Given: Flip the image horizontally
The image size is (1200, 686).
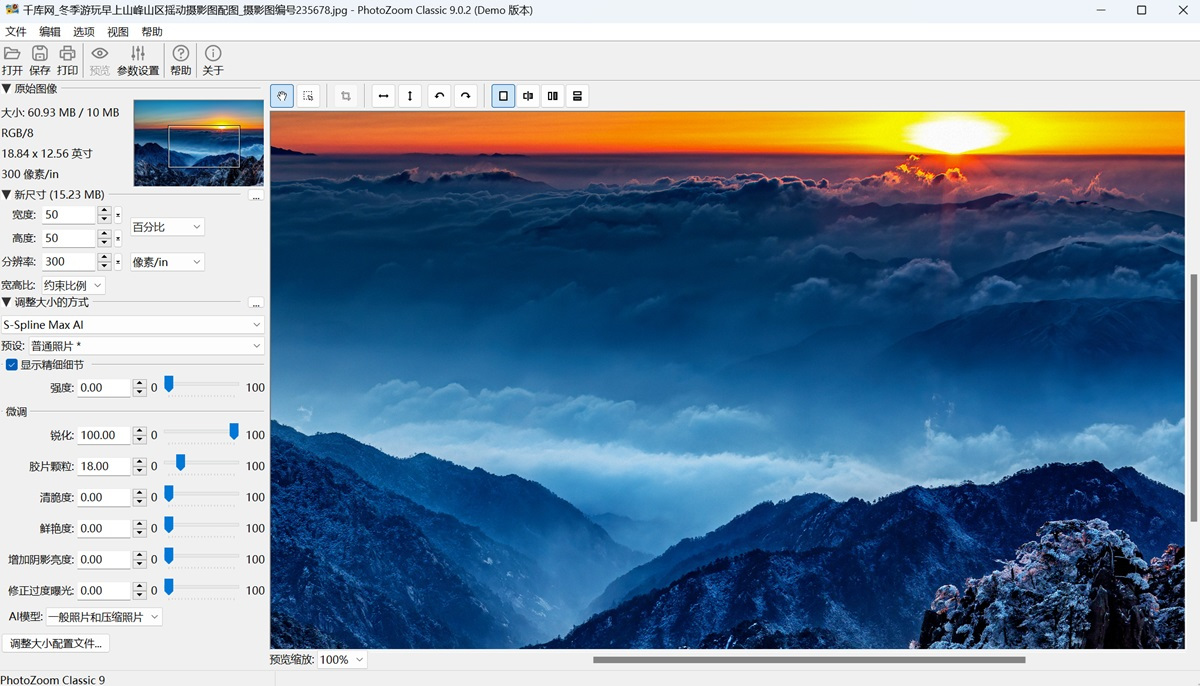Looking at the screenshot, I should click(x=383, y=96).
